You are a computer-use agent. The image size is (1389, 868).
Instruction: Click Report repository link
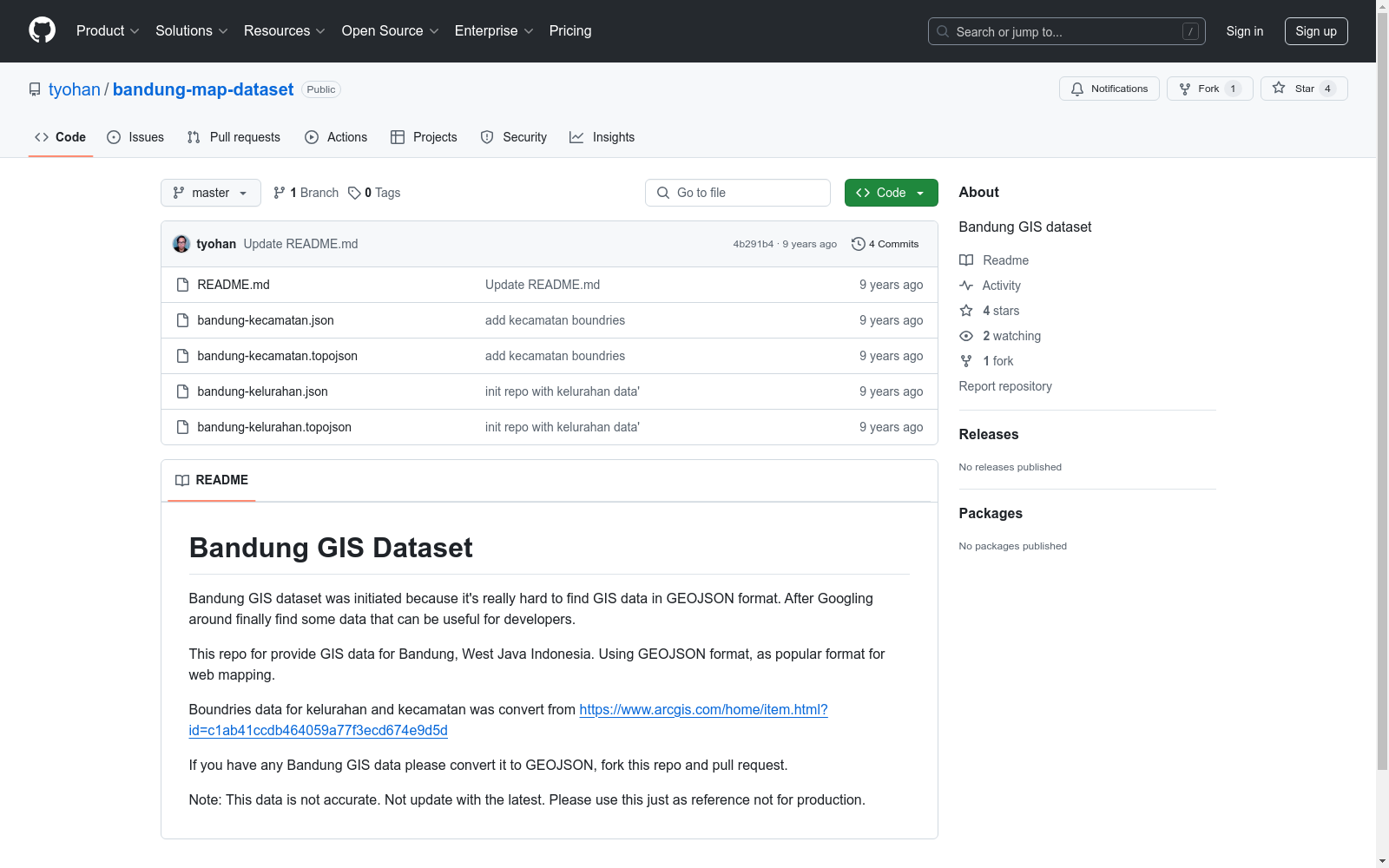pyautogui.click(x=1005, y=386)
